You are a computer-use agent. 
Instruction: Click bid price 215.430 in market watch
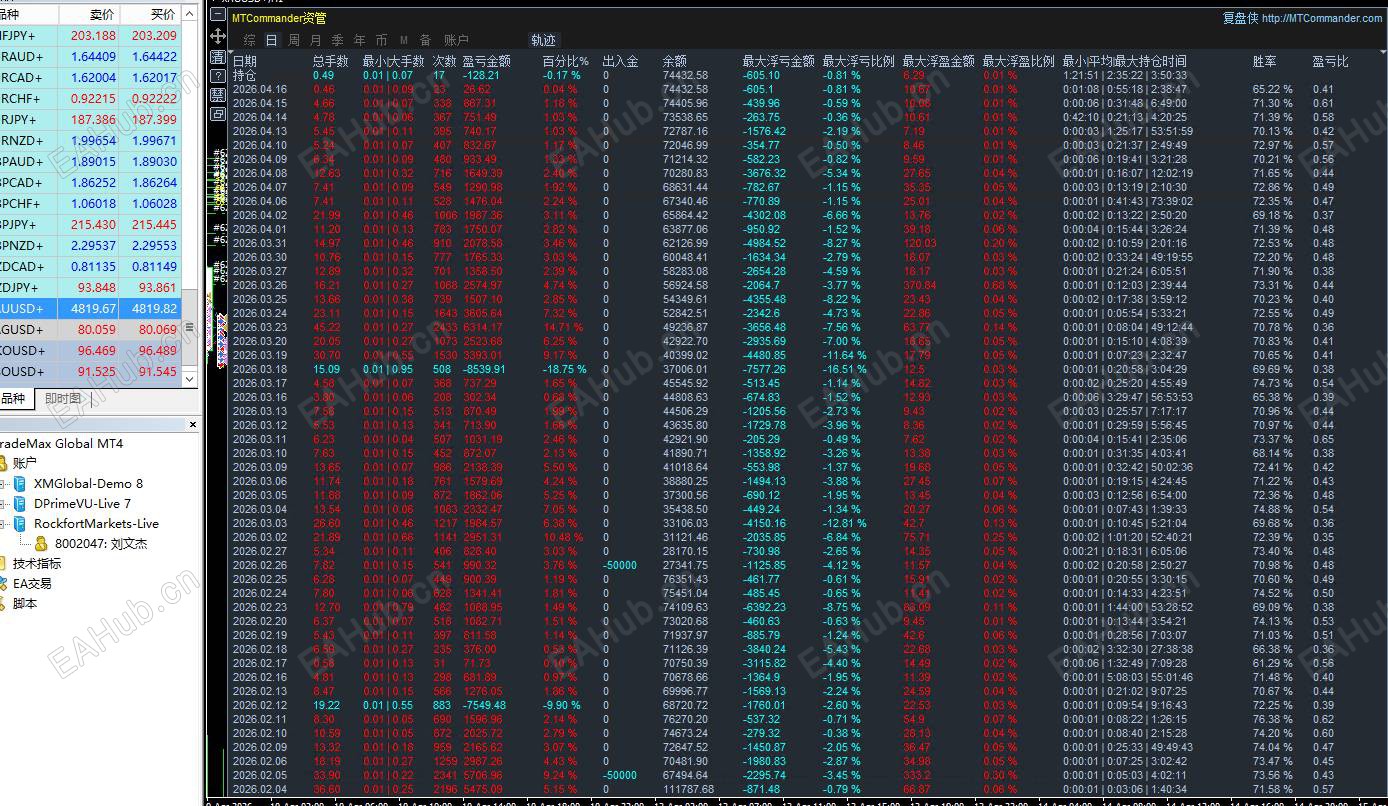pos(93,224)
